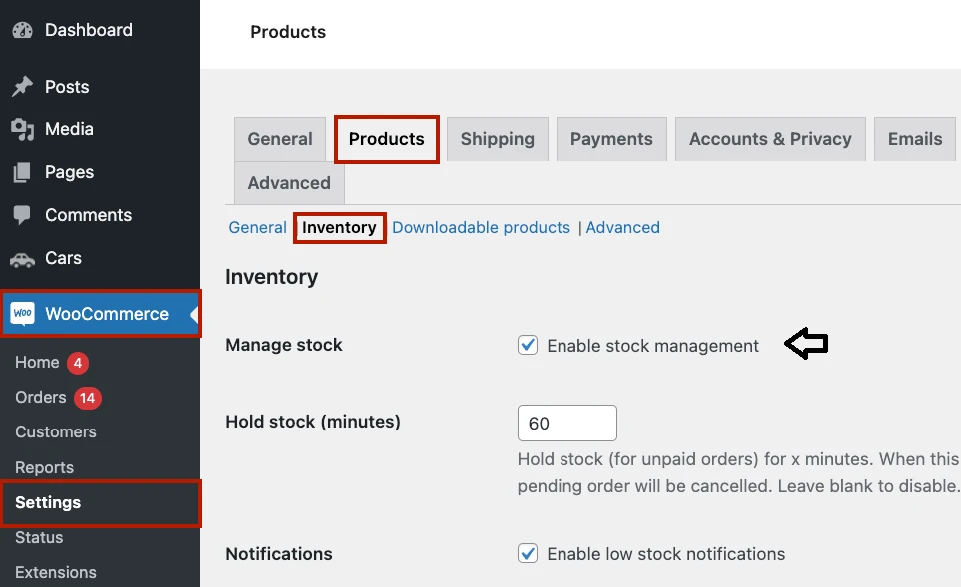Click the Cars car icon in the sidebar

[22, 258]
